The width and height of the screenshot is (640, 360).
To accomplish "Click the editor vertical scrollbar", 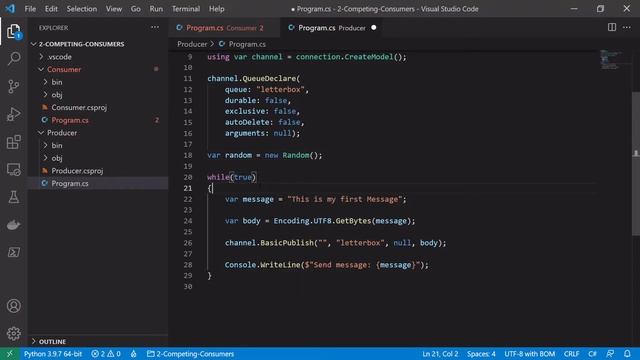I will (x=636, y=163).
